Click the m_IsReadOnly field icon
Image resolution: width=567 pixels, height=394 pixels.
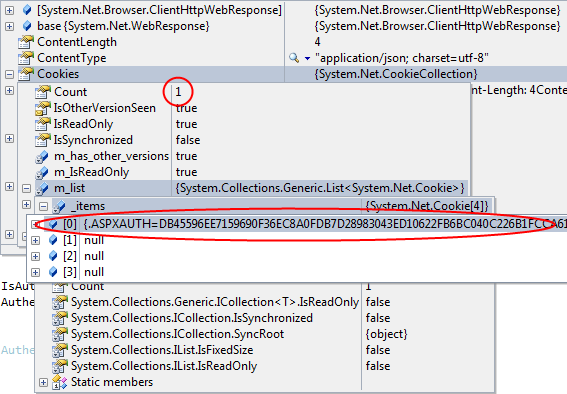point(42,172)
